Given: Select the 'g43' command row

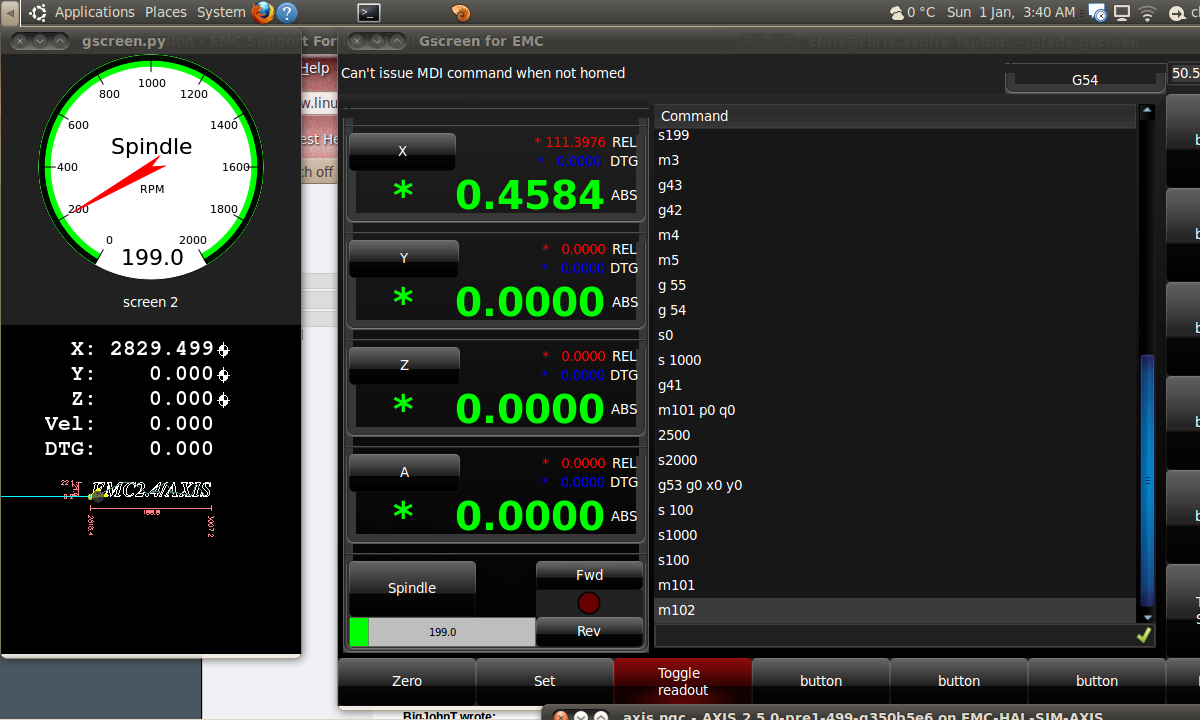Looking at the screenshot, I should [896, 185].
